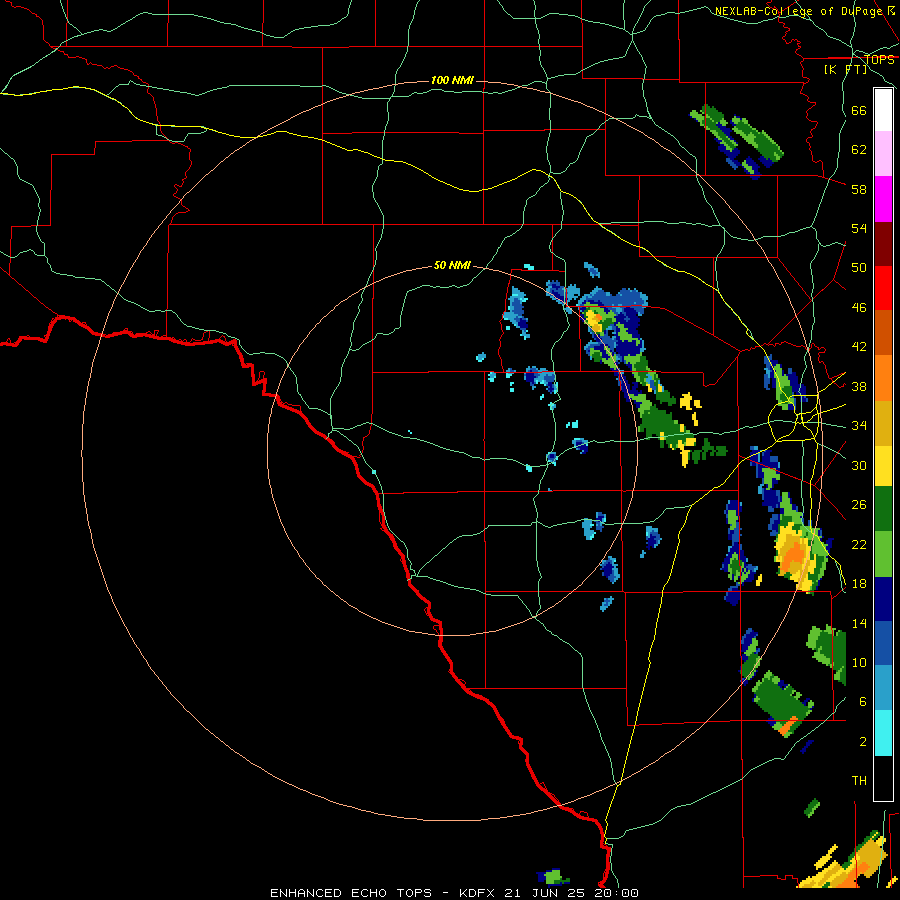Screen dimensions: 900x900
Task: Click the '[K FT]' legend unit label
Action: point(845,69)
